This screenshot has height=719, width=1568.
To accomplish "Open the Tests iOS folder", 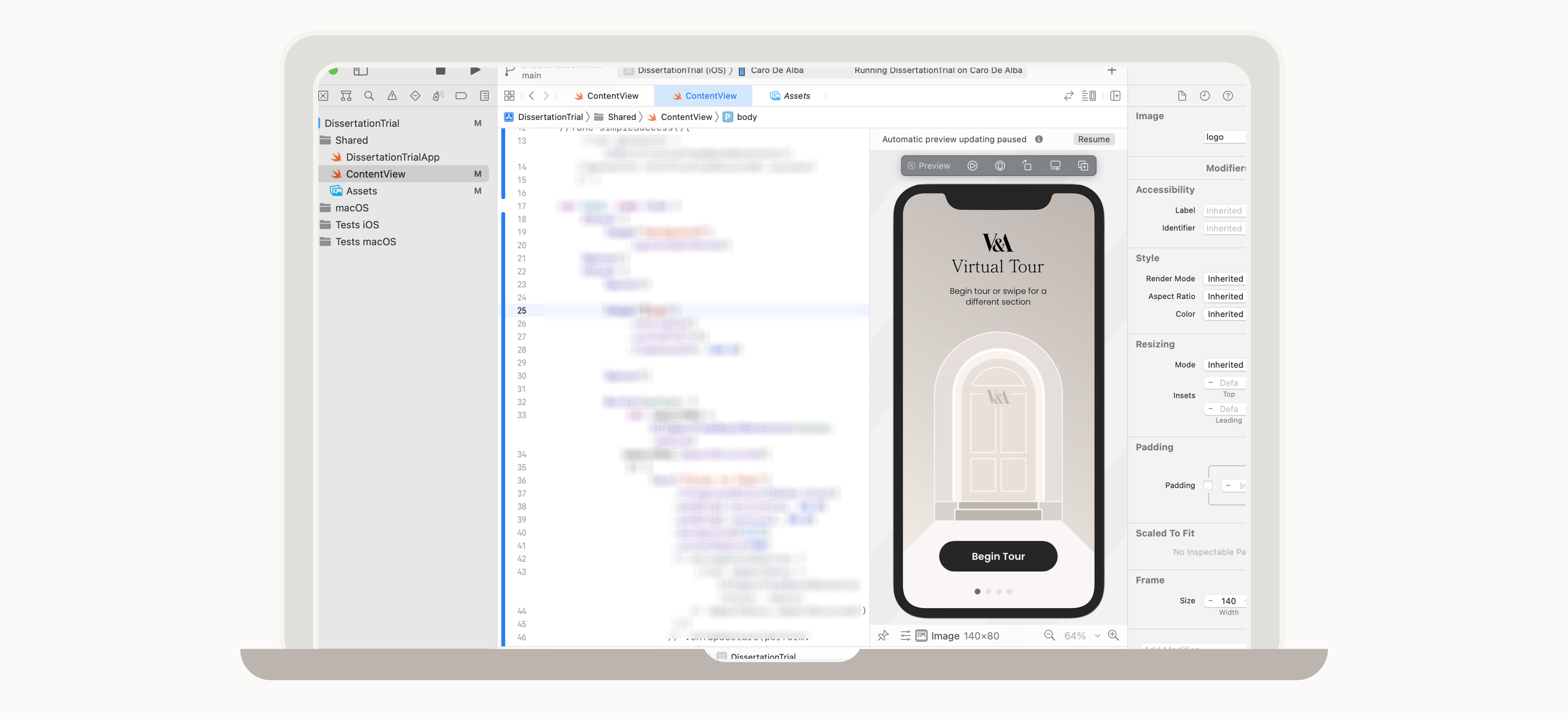I will click(x=357, y=225).
